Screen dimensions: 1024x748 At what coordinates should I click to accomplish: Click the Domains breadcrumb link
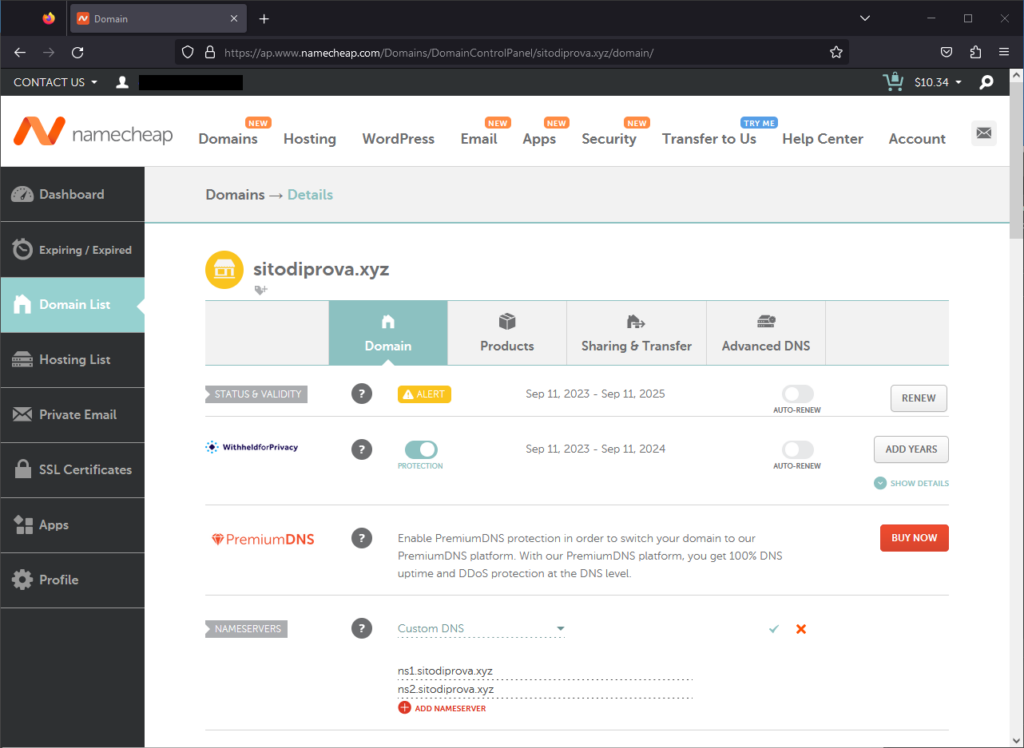235,195
